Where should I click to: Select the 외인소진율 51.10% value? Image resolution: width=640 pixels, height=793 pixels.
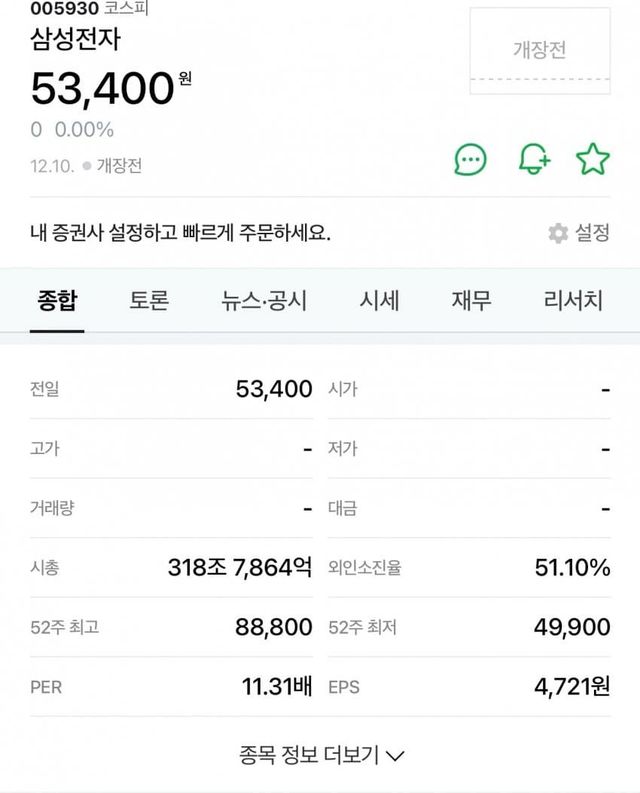[572, 568]
